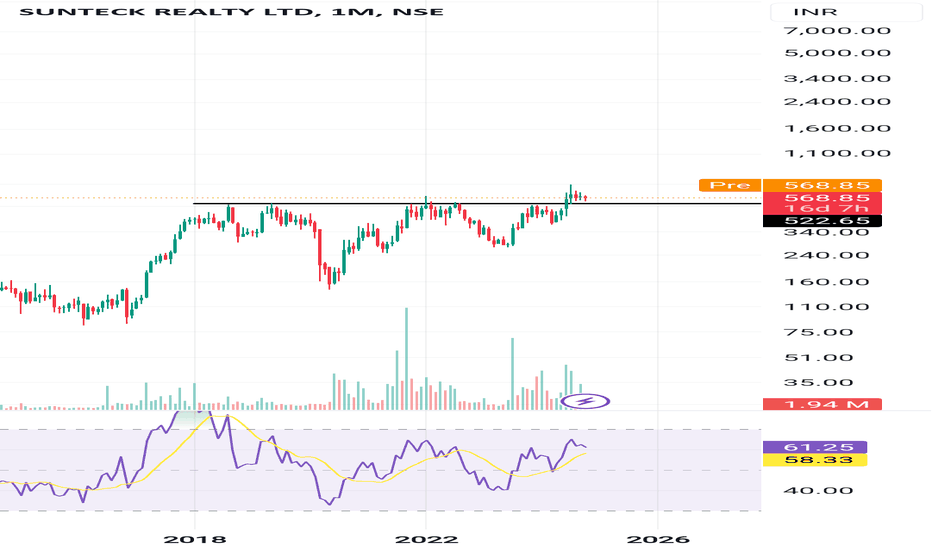Click the 2022 time axis label

click(x=426, y=539)
